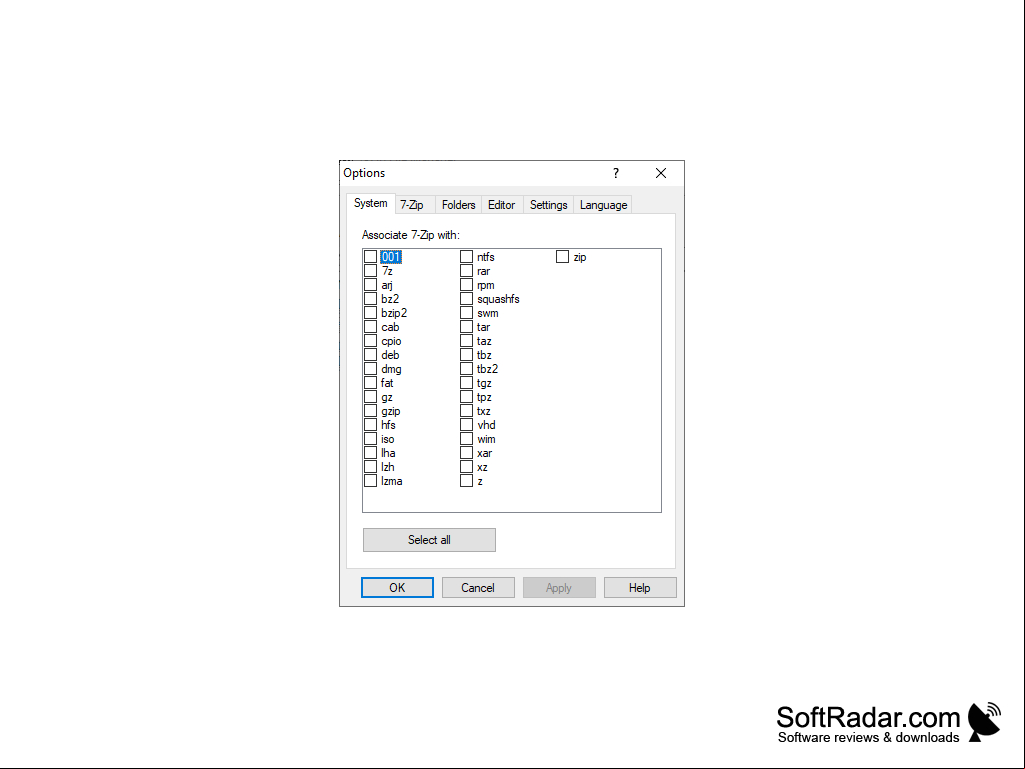Tick the rpm checkbox
Viewport: 1025px width, 769px height.
pyautogui.click(x=467, y=285)
